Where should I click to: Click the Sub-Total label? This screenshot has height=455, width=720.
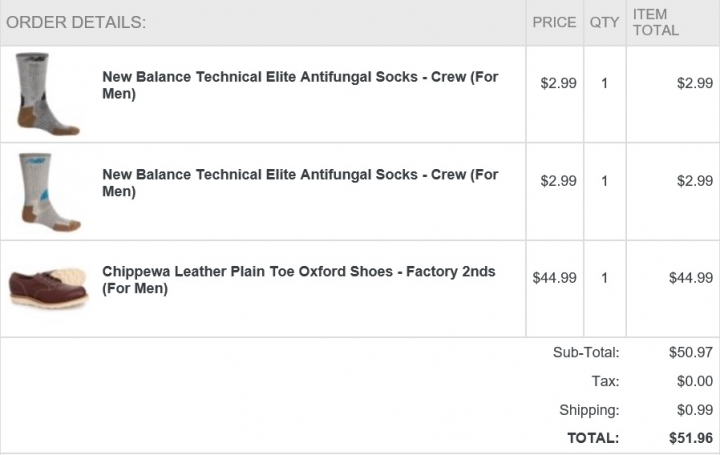click(586, 352)
